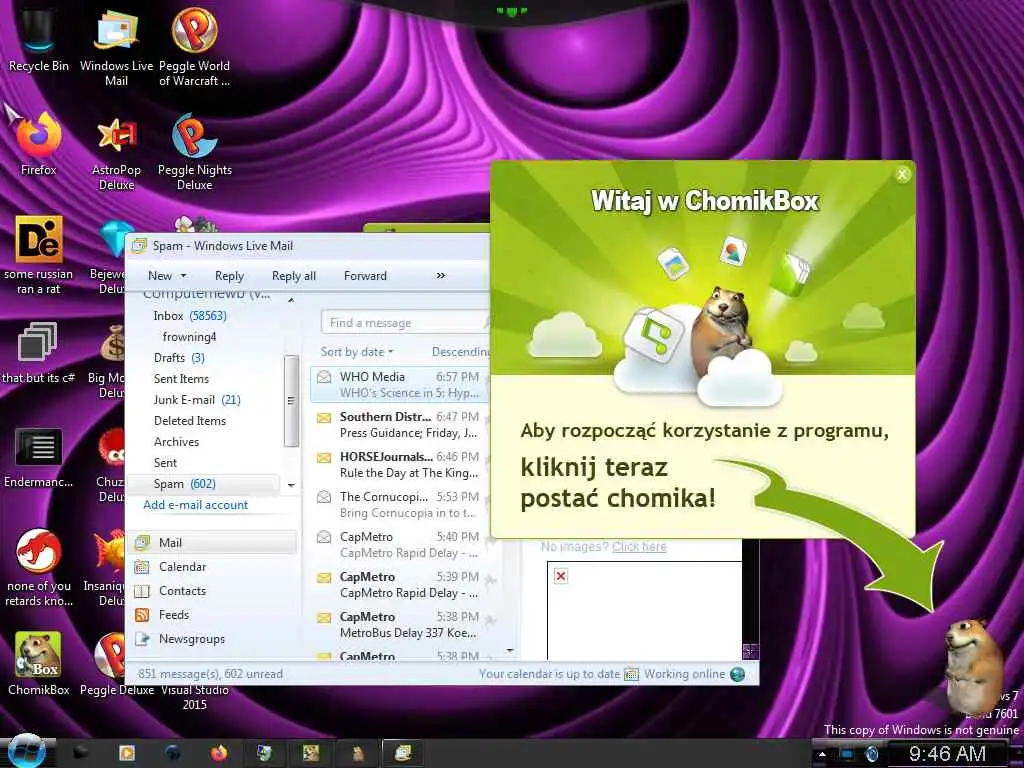Click the Working online globe icon
Viewport: 1024px width, 768px height.
[x=737, y=674]
